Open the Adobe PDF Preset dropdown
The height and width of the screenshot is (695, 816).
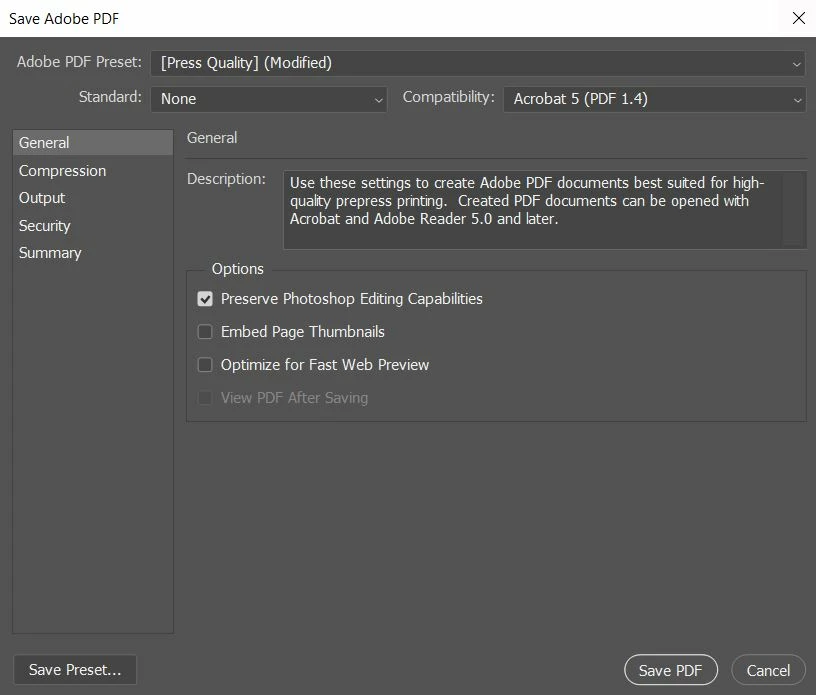pyautogui.click(x=478, y=63)
